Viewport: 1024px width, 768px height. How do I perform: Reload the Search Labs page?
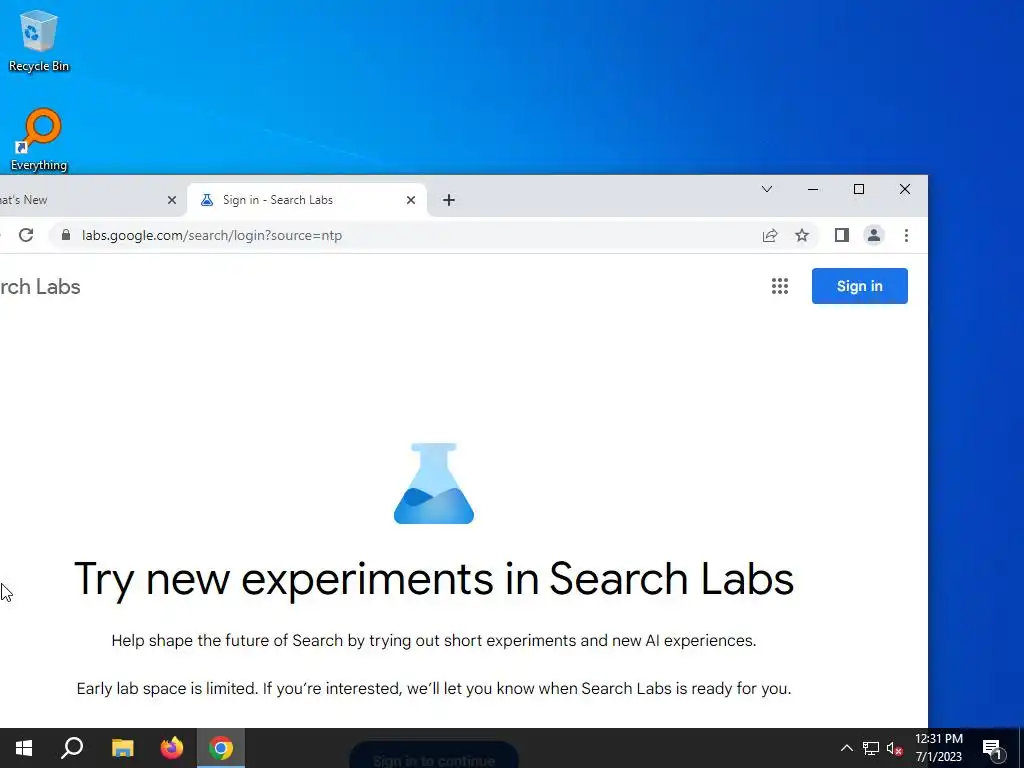[26, 235]
